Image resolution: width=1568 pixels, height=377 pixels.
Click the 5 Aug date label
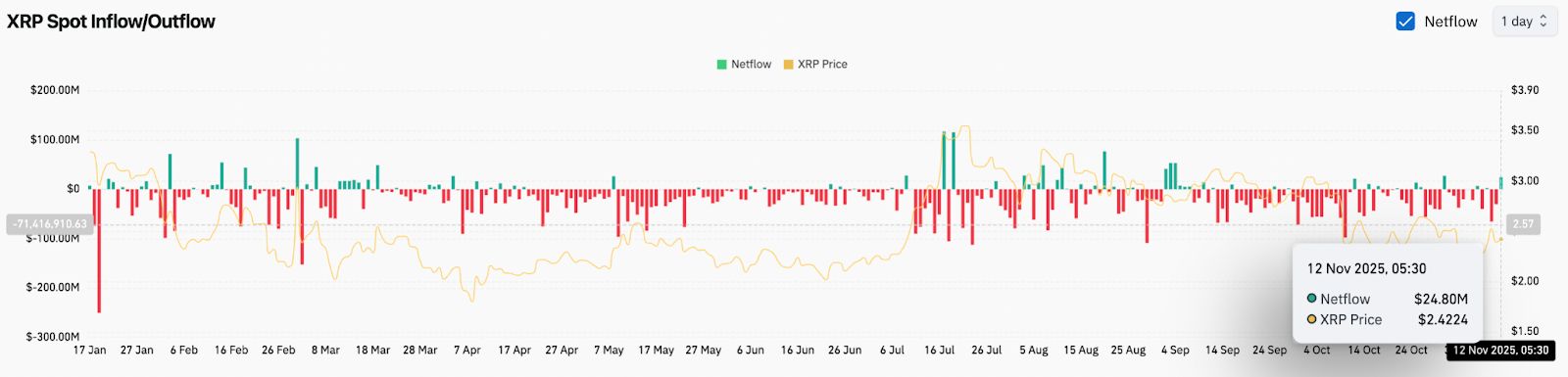(x=1034, y=350)
